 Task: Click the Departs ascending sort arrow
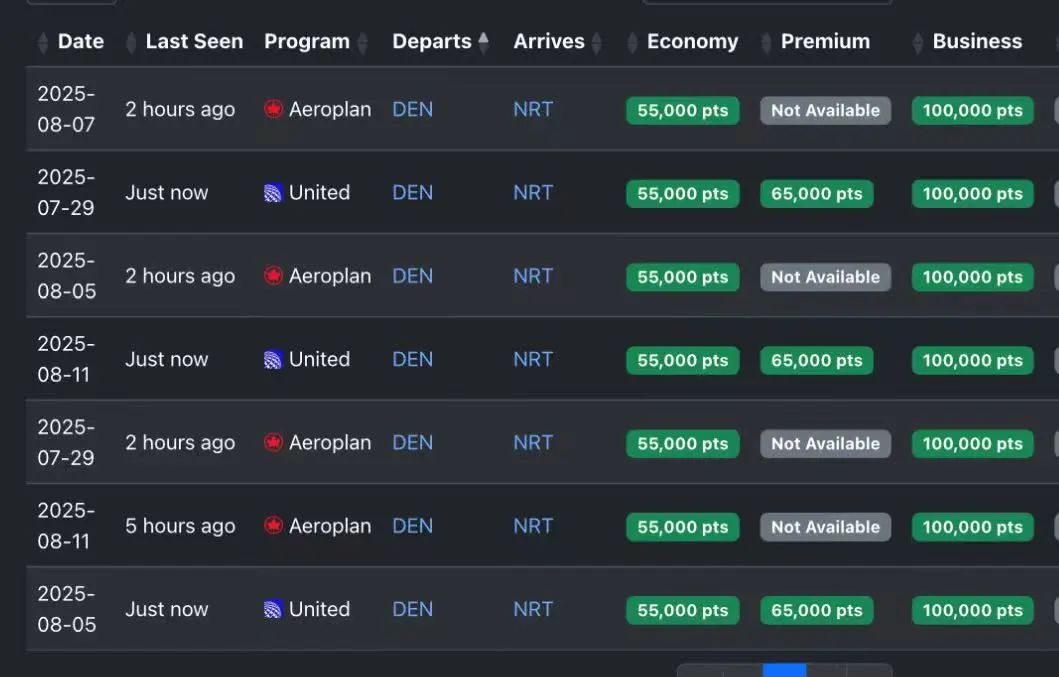(484, 37)
